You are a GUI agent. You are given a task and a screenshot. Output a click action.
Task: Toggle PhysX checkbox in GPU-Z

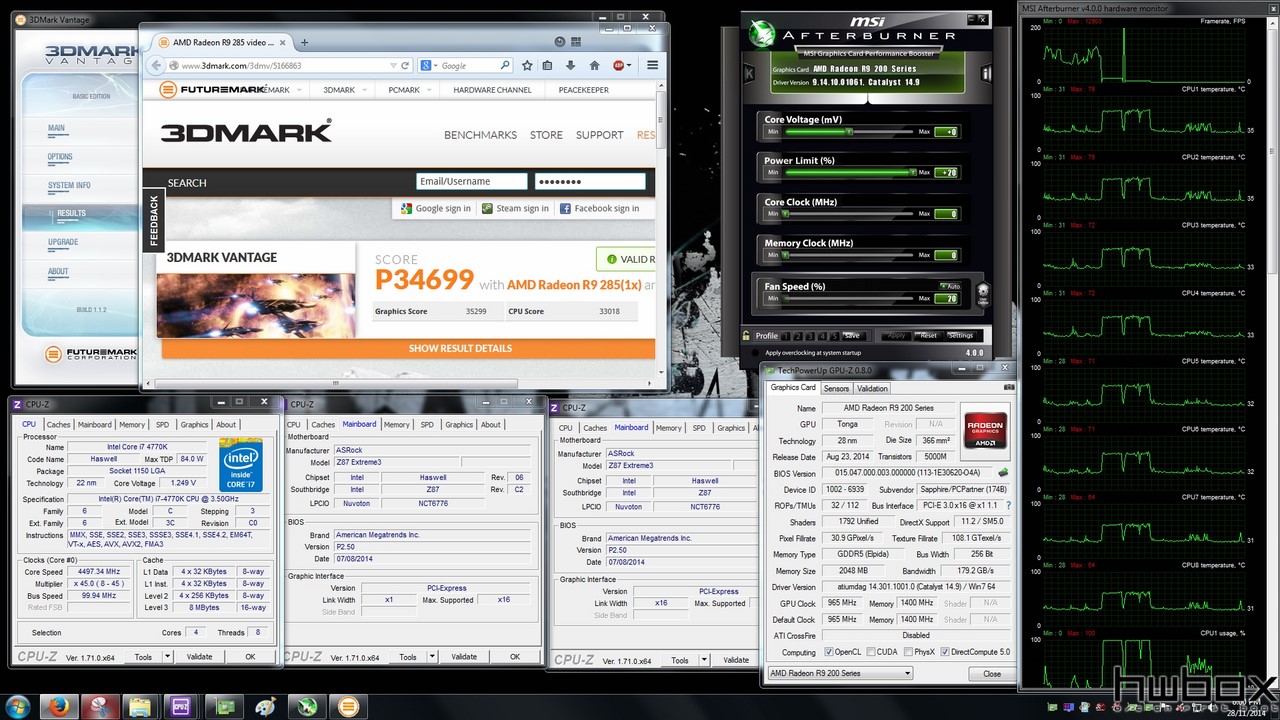tap(907, 652)
